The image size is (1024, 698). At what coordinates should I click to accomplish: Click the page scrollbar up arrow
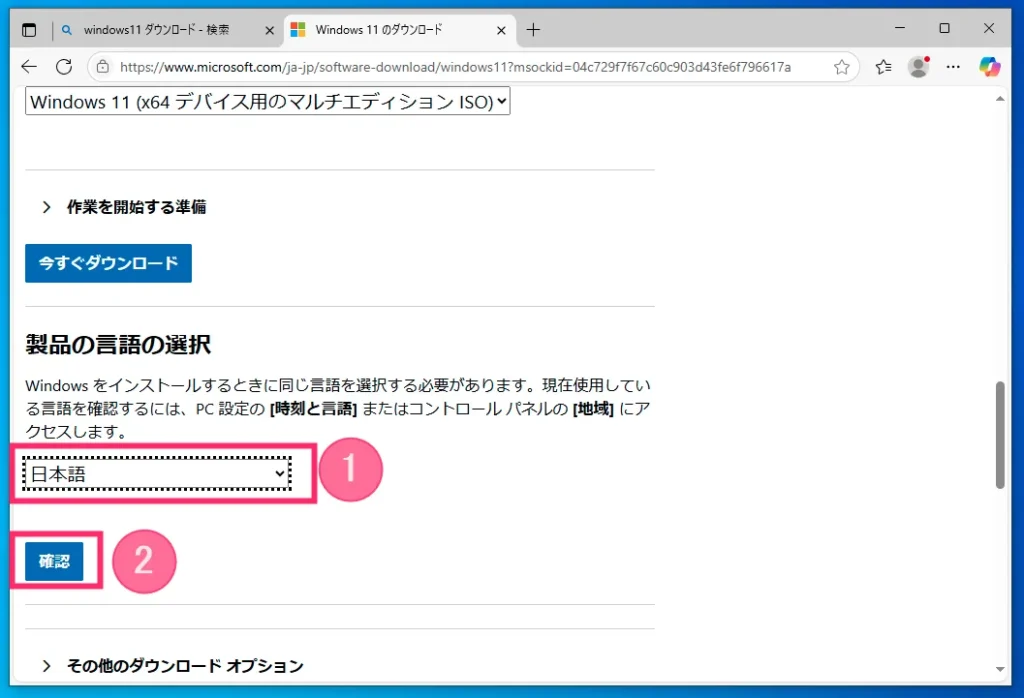coord(1000,99)
